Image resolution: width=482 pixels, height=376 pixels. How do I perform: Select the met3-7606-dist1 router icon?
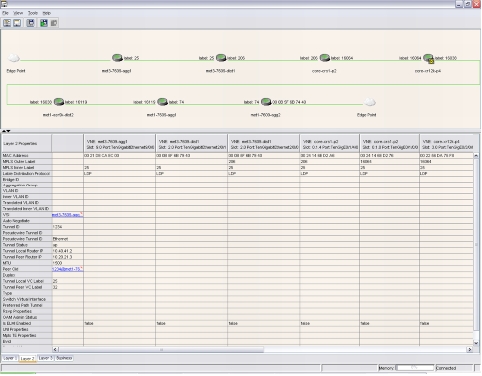click(221, 58)
